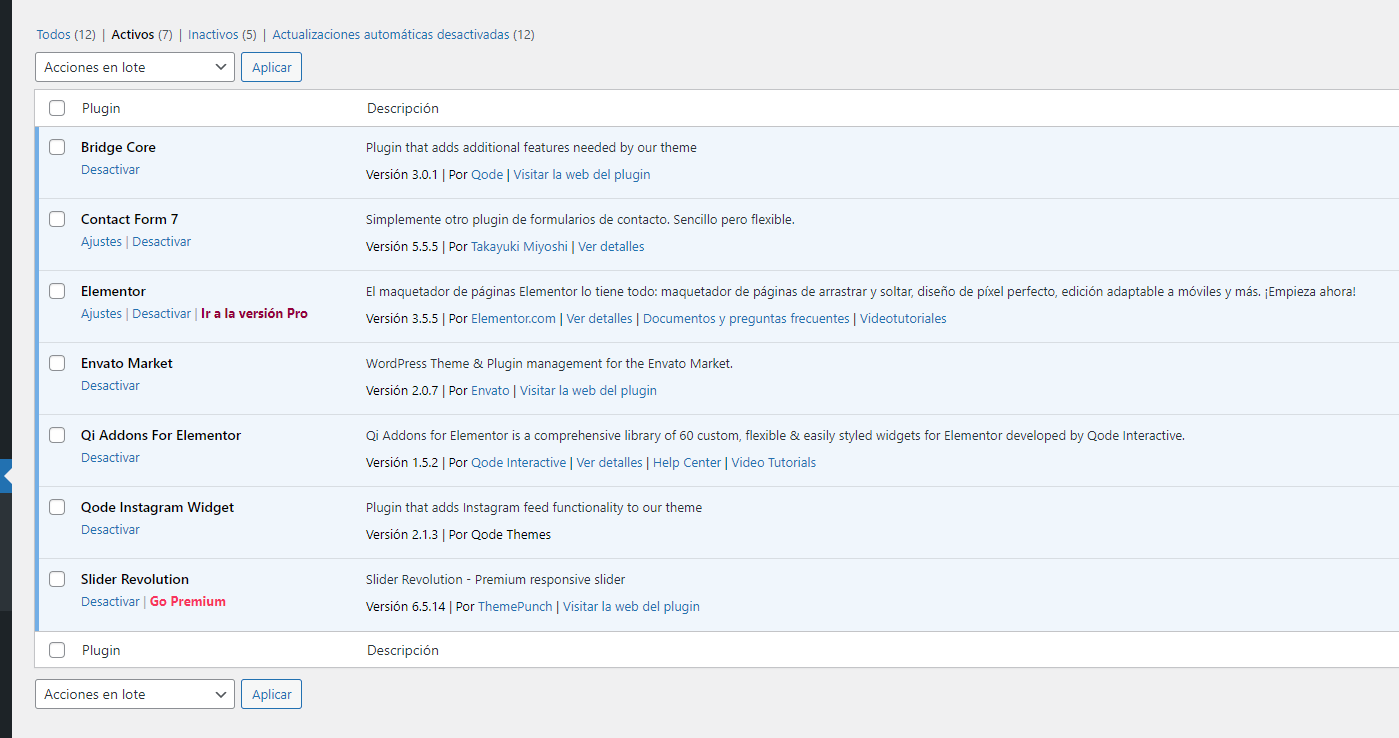Screen dimensions: 1399x738
Task: Visit the Bridge Core plugin website
Action: coord(582,175)
